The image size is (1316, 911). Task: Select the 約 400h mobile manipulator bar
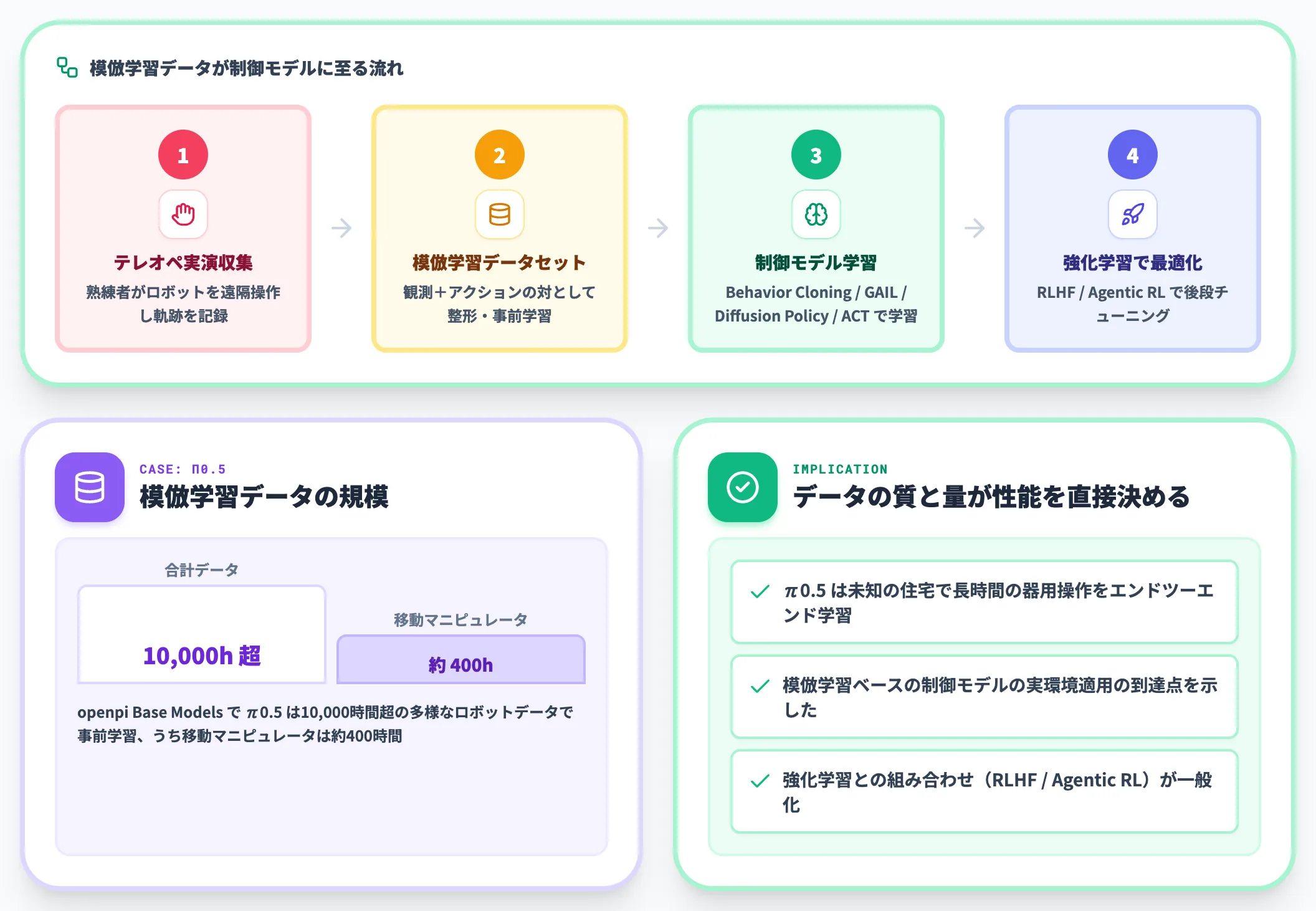(x=461, y=659)
